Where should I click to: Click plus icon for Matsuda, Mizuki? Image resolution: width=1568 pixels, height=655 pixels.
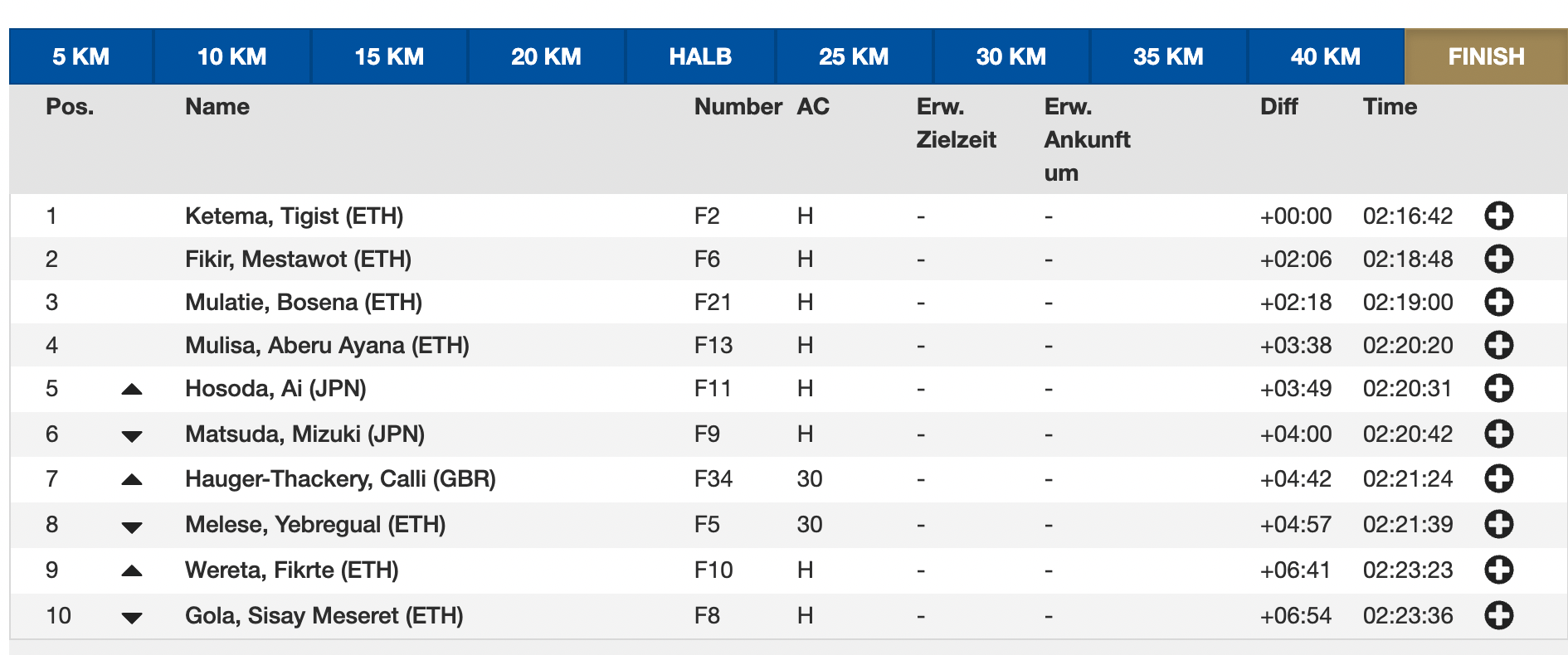[x=1498, y=434]
